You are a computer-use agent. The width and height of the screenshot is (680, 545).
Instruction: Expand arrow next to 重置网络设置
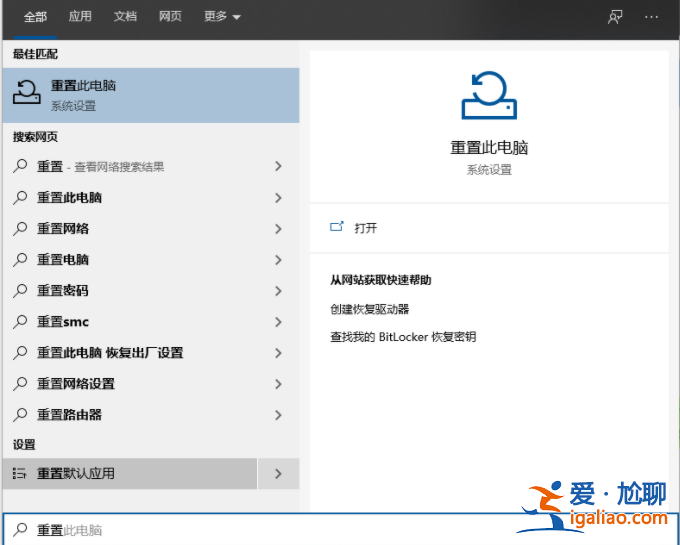pyautogui.click(x=278, y=384)
